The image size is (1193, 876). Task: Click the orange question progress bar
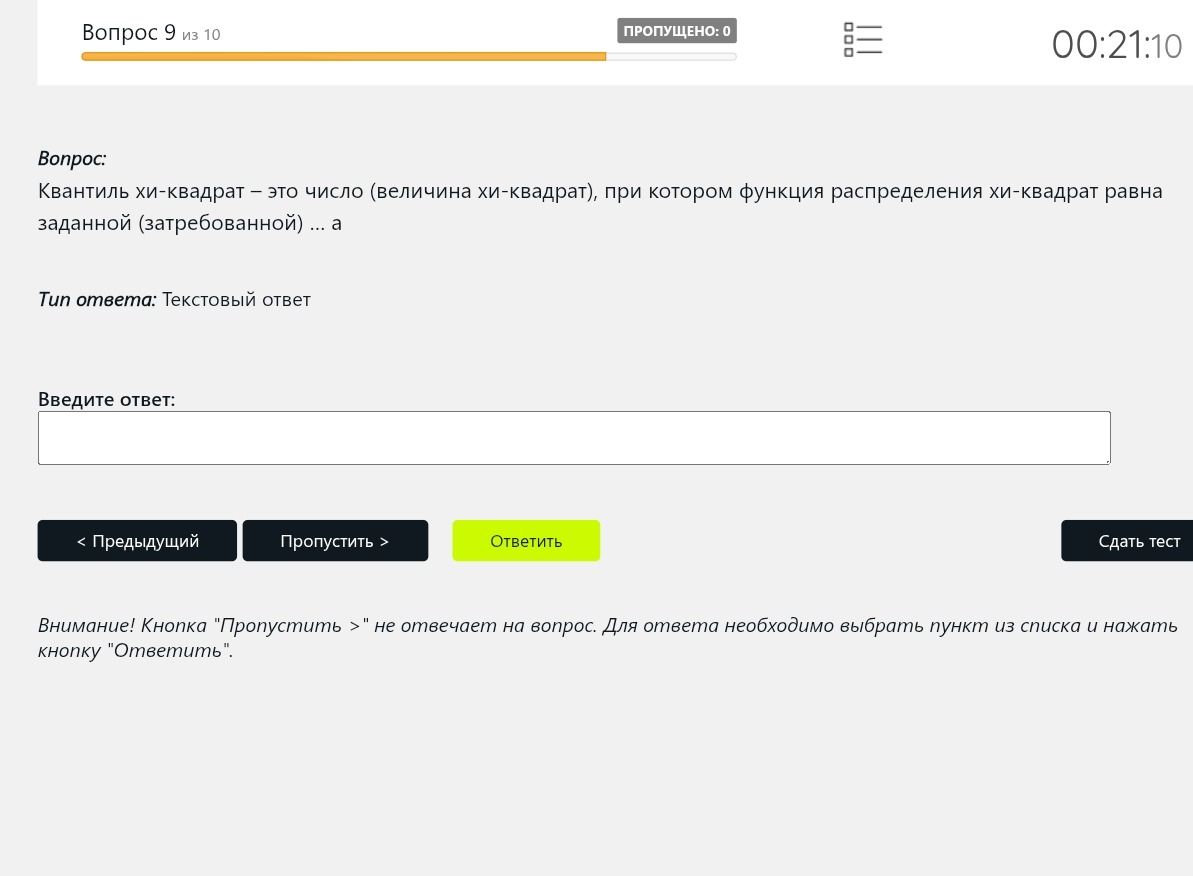[x=409, y=56]
